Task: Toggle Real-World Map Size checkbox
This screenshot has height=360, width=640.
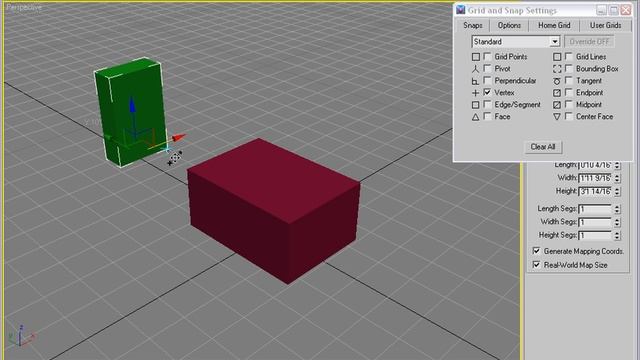Action: [x=537, y=265]
